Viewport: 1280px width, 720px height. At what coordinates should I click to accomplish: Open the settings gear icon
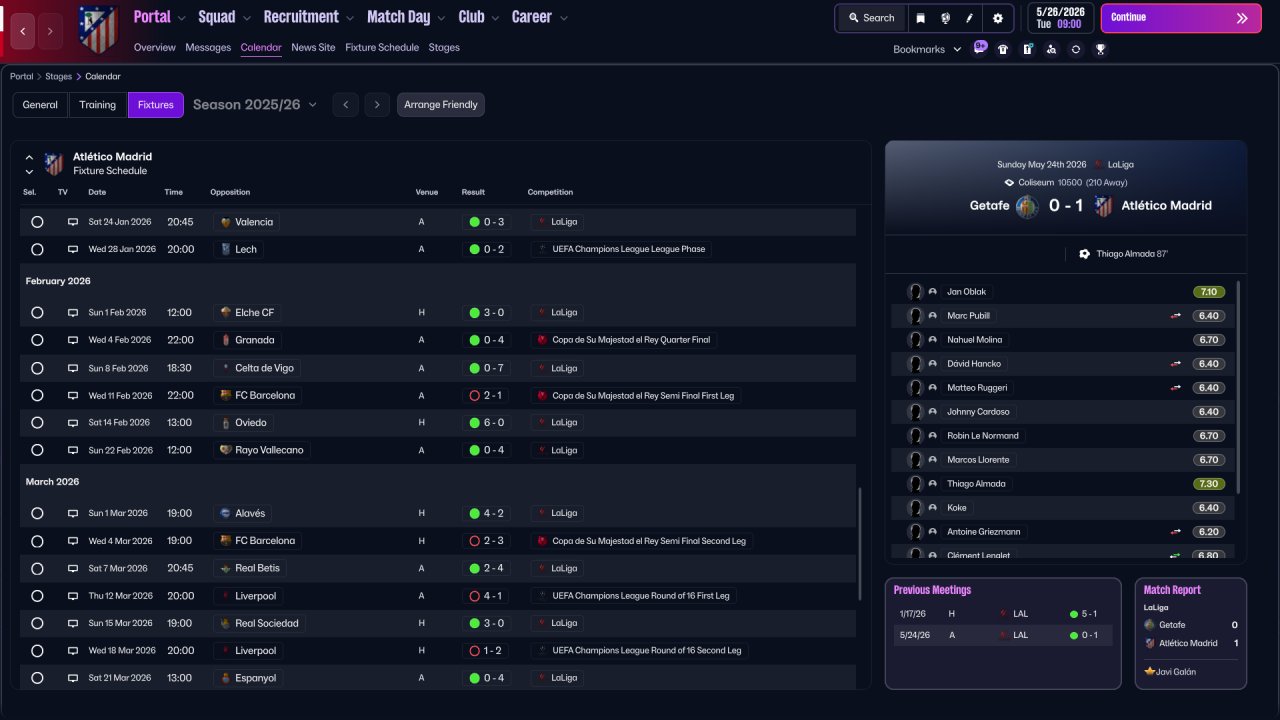[997, 18]
